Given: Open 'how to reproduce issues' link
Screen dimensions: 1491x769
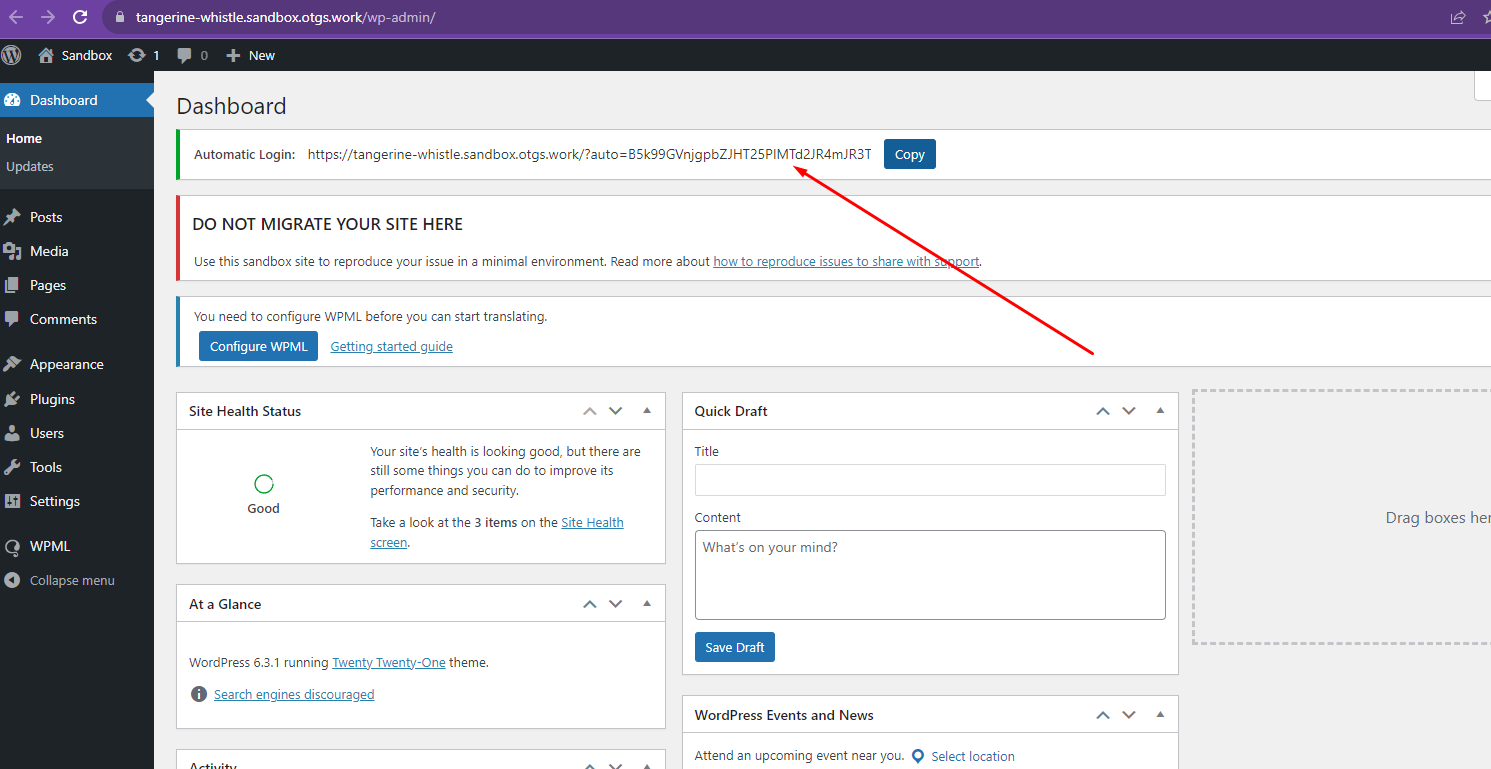Looking at the screenshot, I should pos(846,261).
